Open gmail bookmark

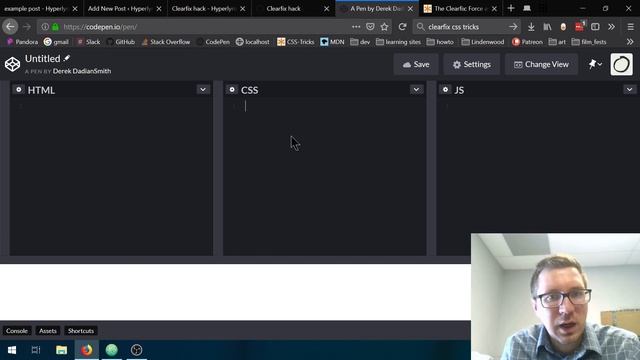[56, 42]
